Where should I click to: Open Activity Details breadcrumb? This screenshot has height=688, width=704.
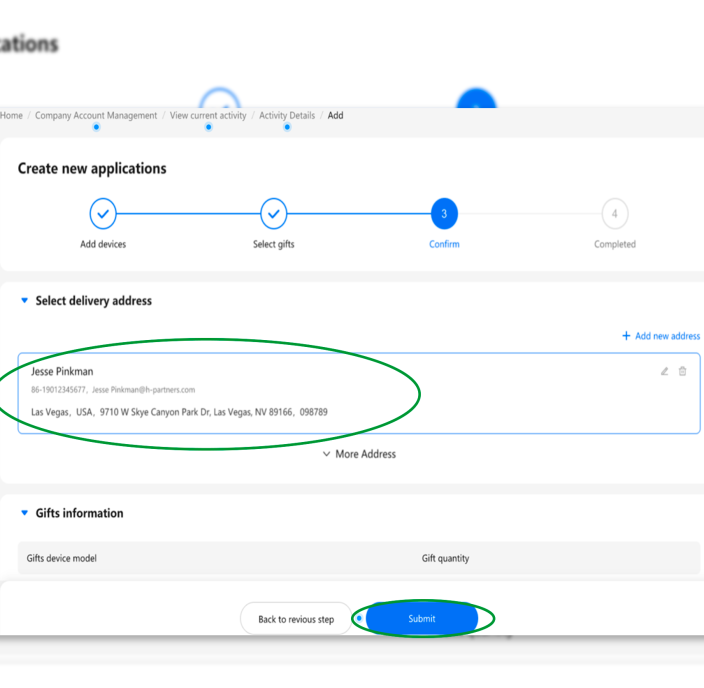coord(287,115)
